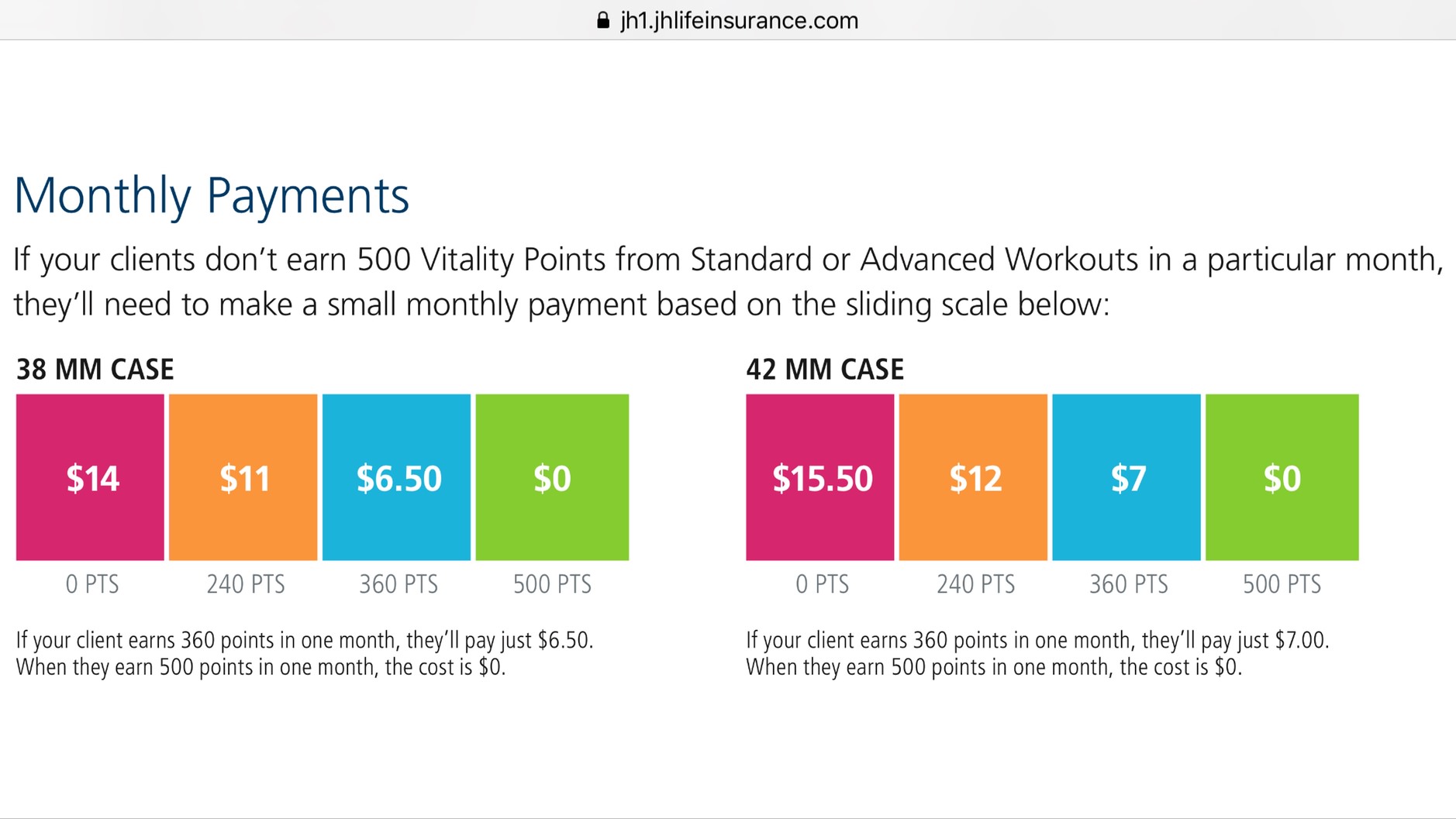Image resolution: width=1456 pixels, height=819 pixels.
Task: Click the 0 PTS label under 42 MM
Action: (x=823, y=584)
